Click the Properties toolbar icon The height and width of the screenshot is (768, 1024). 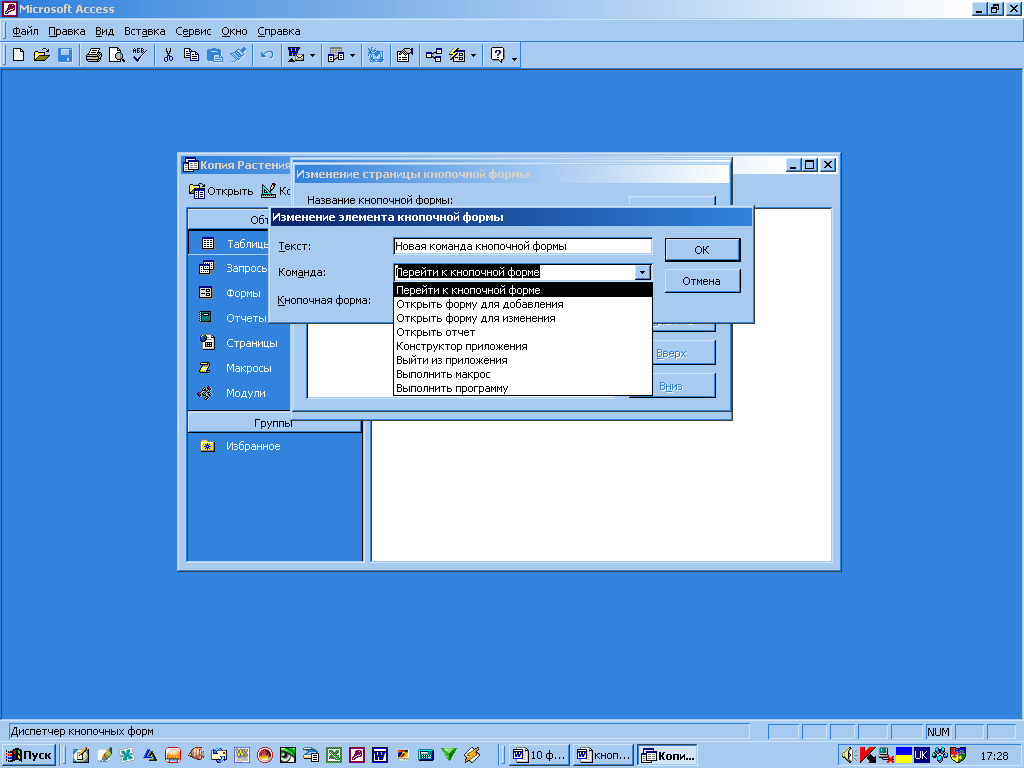pos(404,56)
